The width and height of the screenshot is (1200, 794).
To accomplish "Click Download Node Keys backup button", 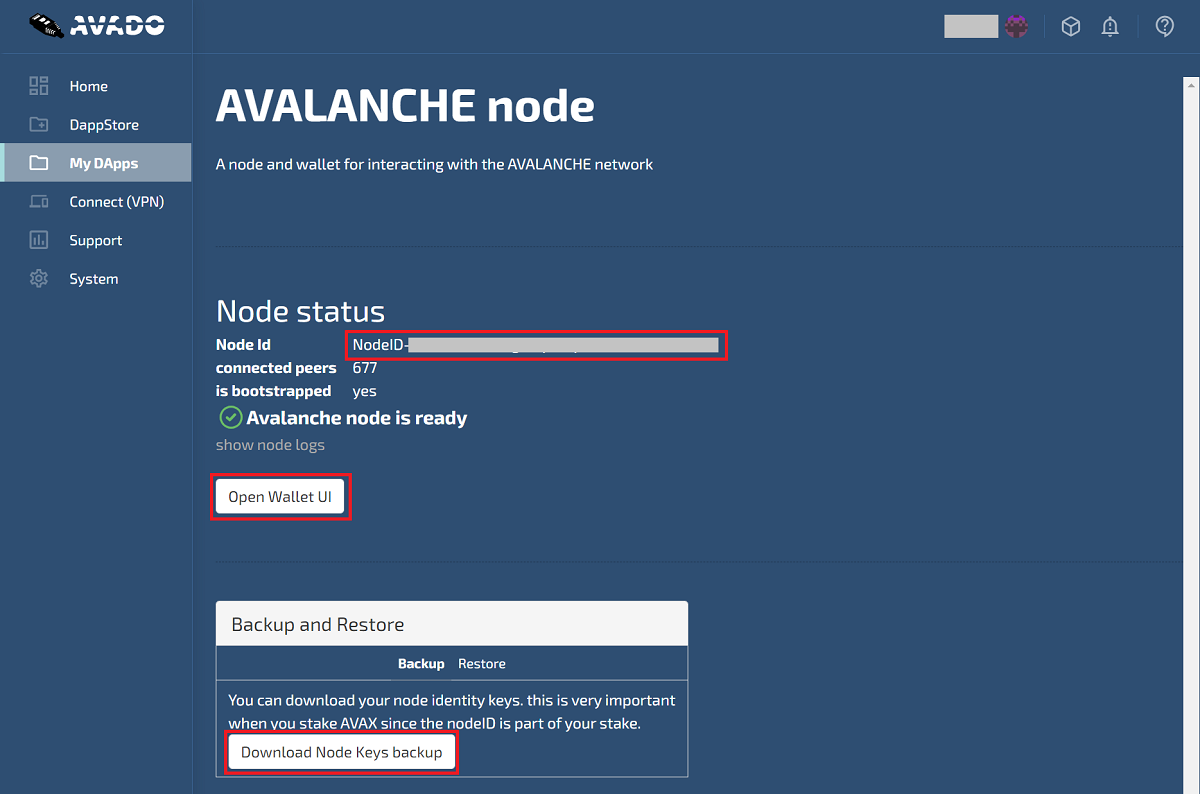I will pos(342,752).
